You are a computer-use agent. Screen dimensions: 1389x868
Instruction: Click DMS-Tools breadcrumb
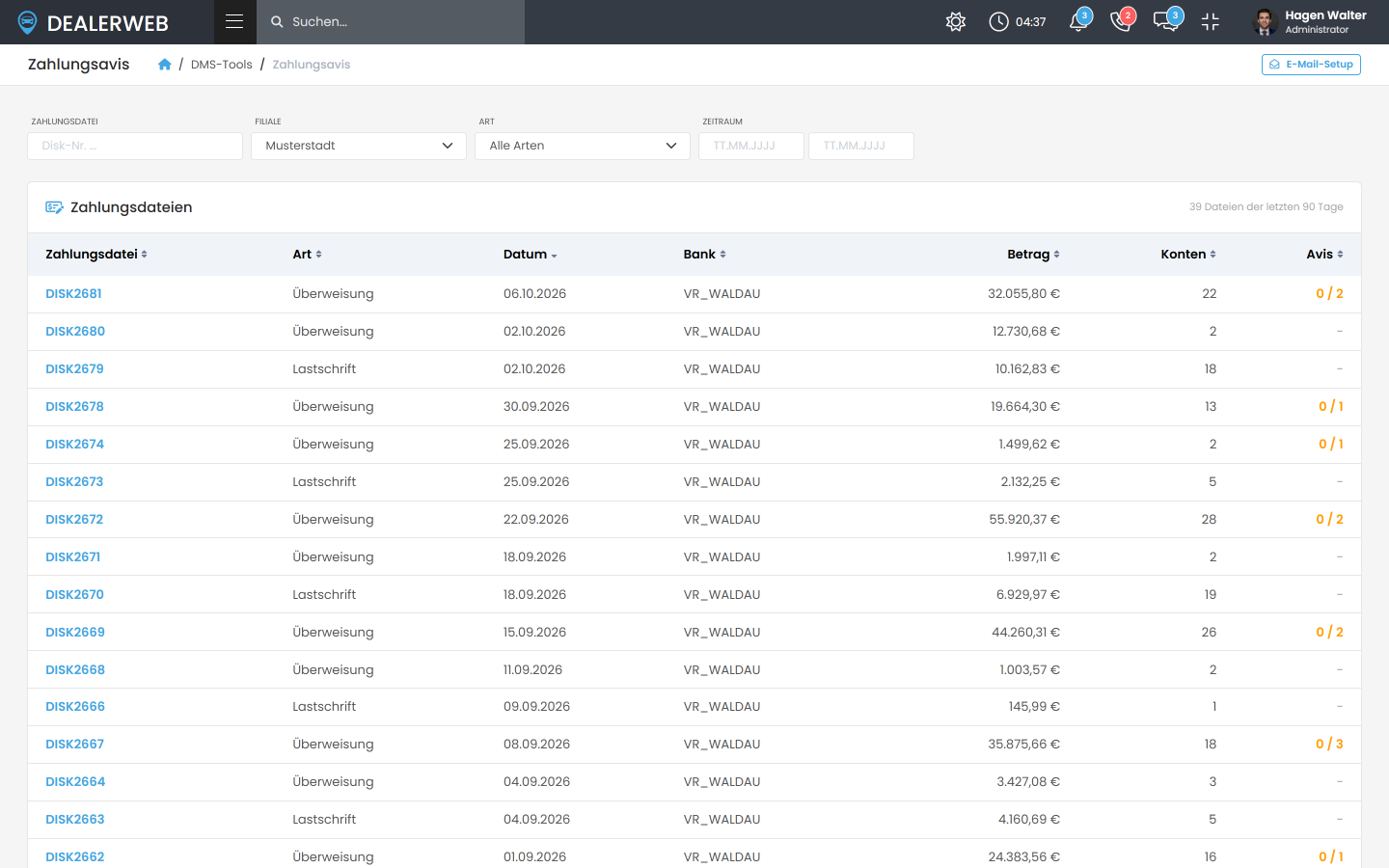pyautogui.click(x=222, y=65)
